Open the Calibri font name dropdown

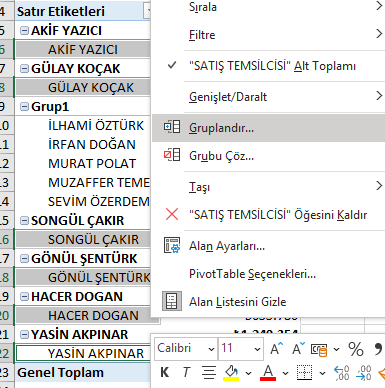coord(211,349)
